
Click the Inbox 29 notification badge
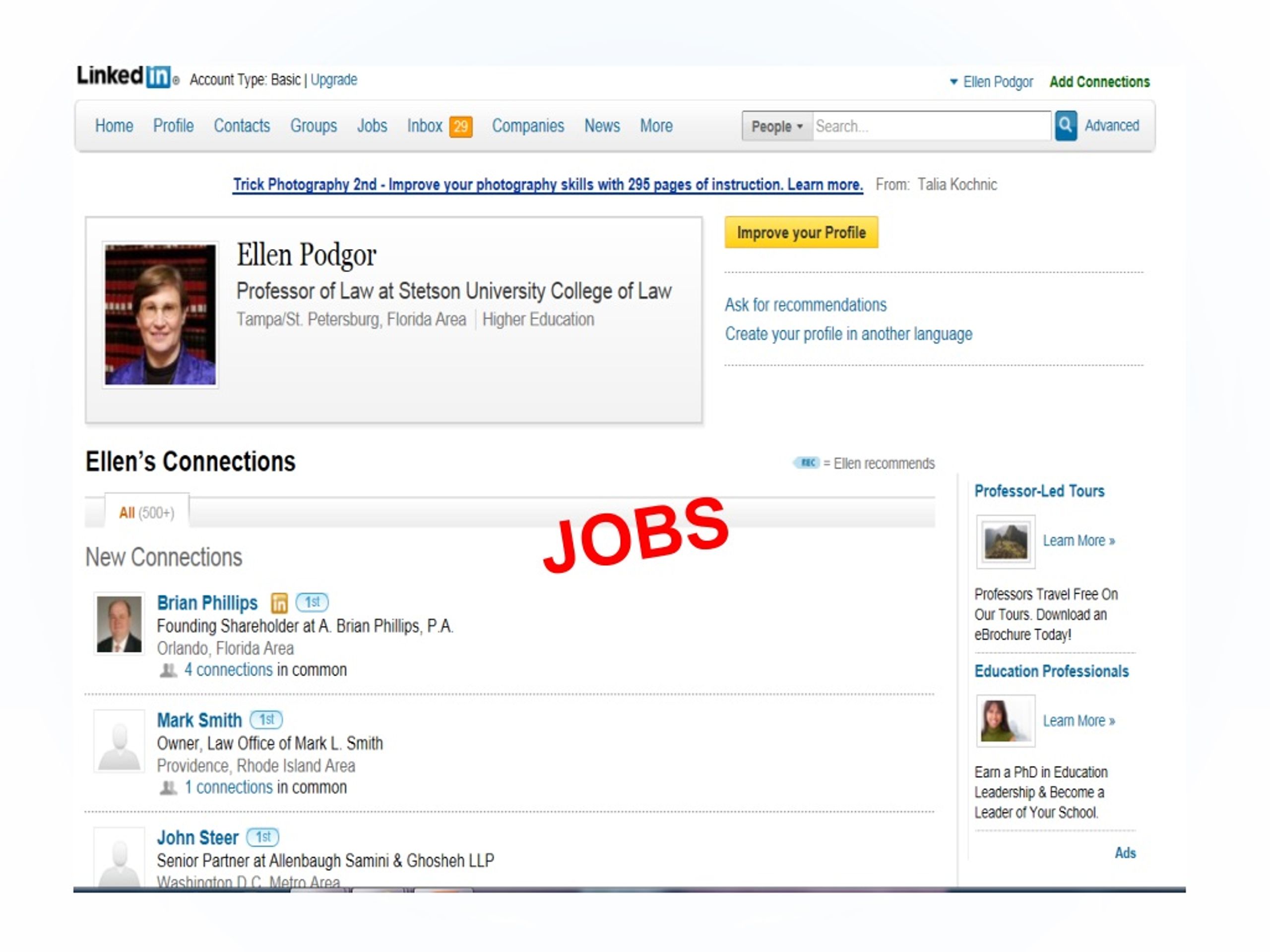pyautogui.click(x=460, y=126)
